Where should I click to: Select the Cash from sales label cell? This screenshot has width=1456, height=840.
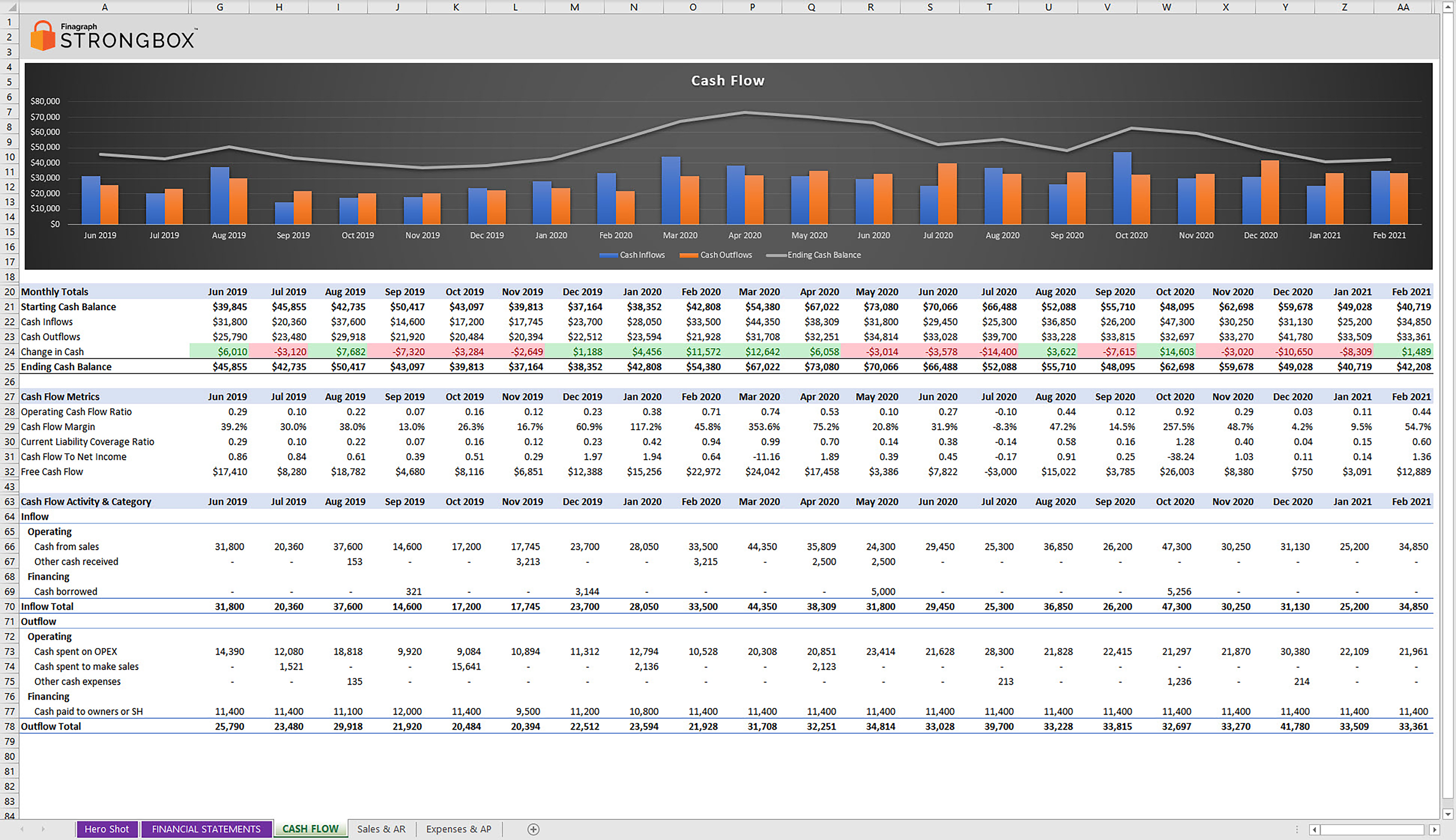coord(104,547)
